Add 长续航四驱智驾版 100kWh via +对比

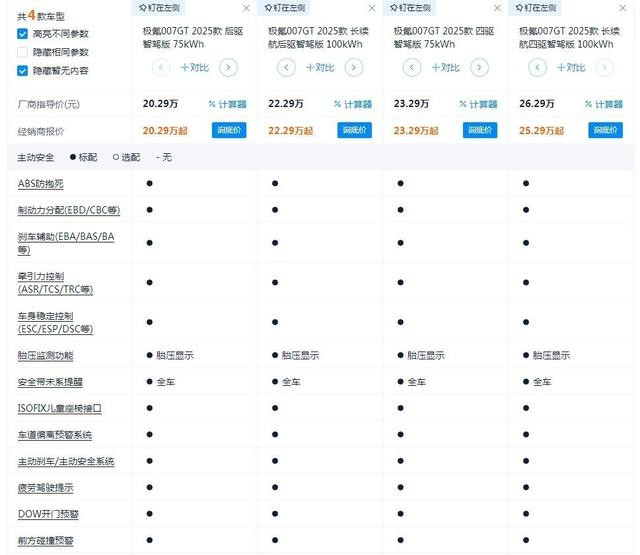pos(571,67)
